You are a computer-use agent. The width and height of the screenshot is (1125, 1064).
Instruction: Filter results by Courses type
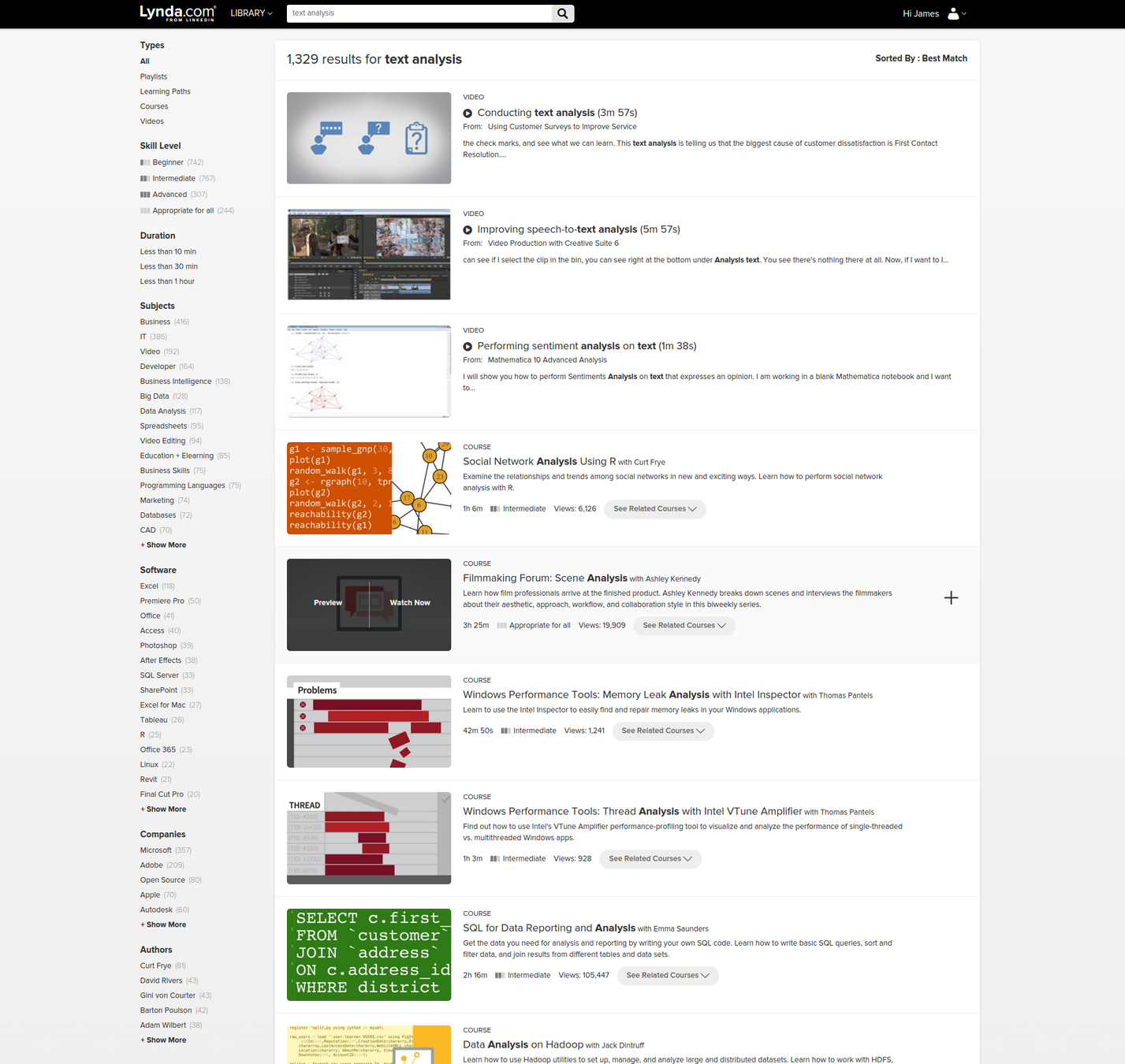[x=155, y=106]
